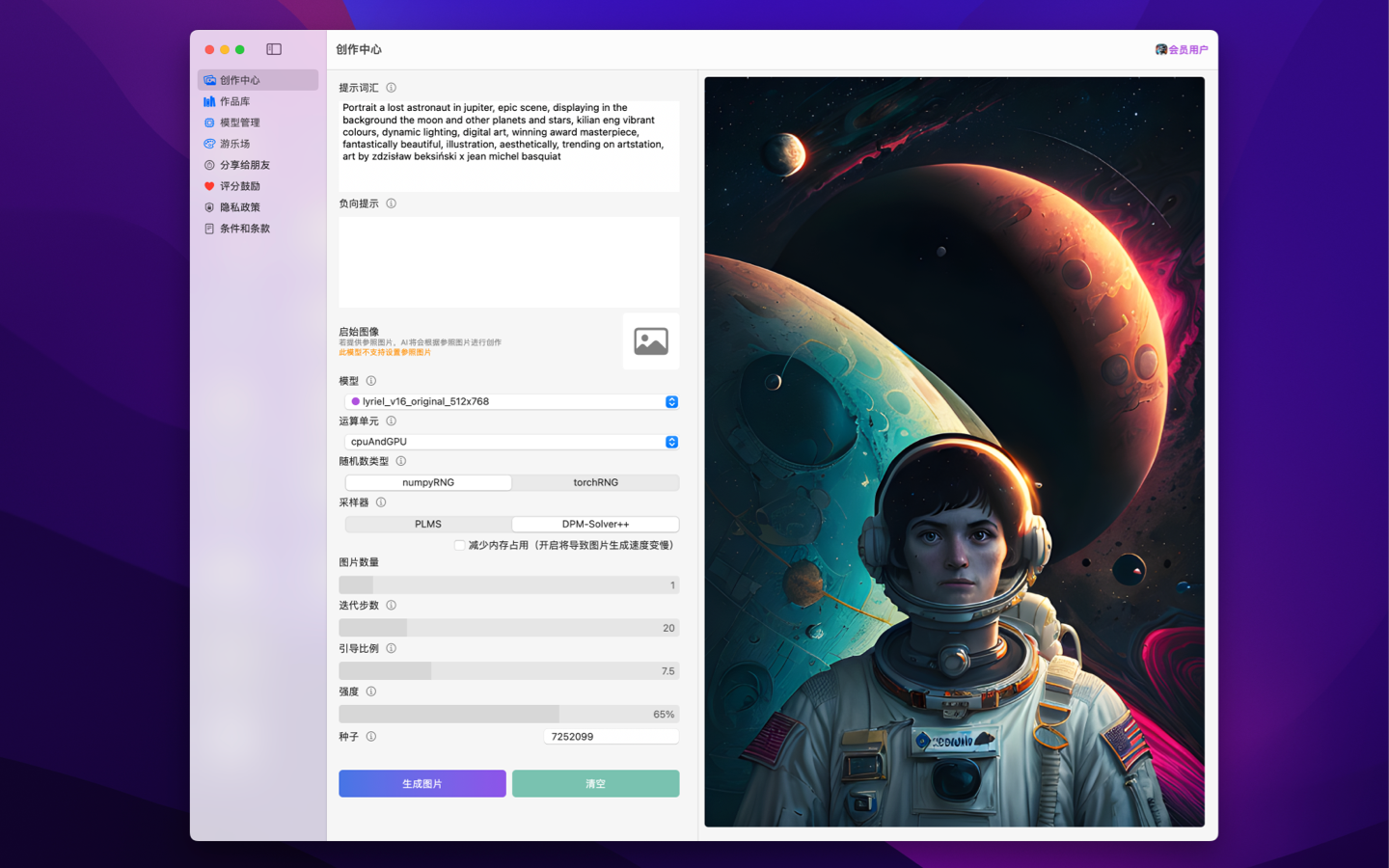Screen dimensions: 1389x868
Task: Click the starting image placeholder icon
Action: tap(651, 341)
